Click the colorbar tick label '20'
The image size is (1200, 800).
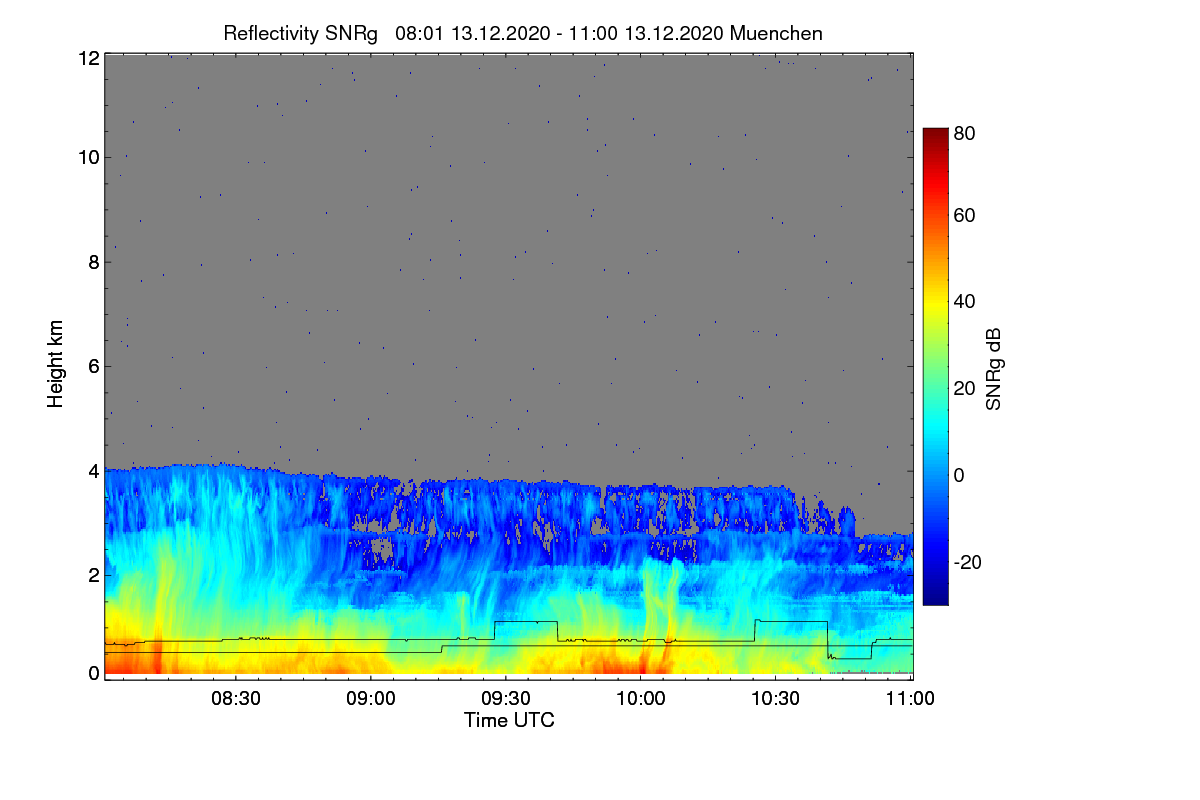coord(964,388)
